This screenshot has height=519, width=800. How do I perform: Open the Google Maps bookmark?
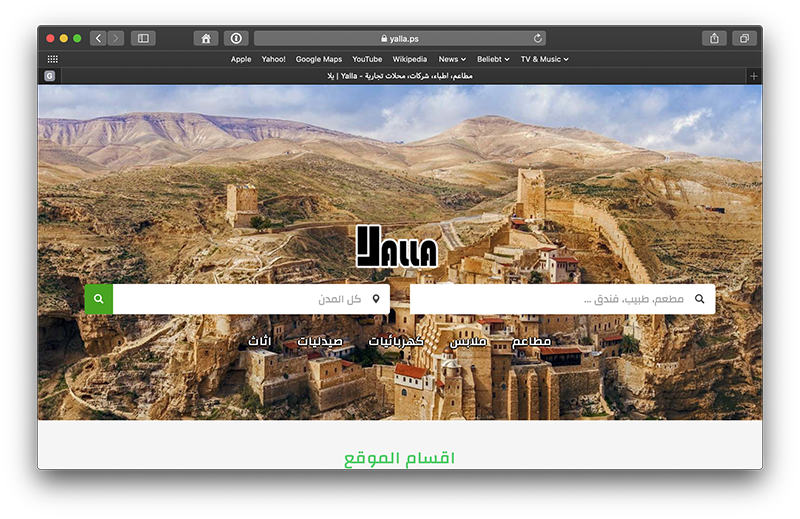point(319,59)
